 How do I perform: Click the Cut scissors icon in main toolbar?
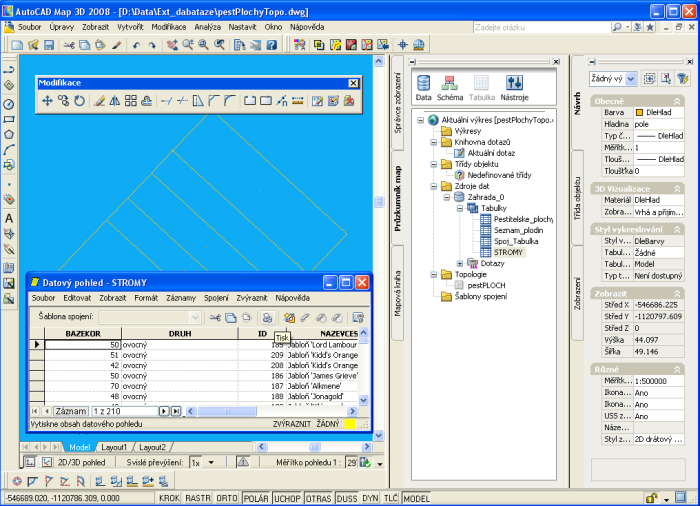[69, 45]
